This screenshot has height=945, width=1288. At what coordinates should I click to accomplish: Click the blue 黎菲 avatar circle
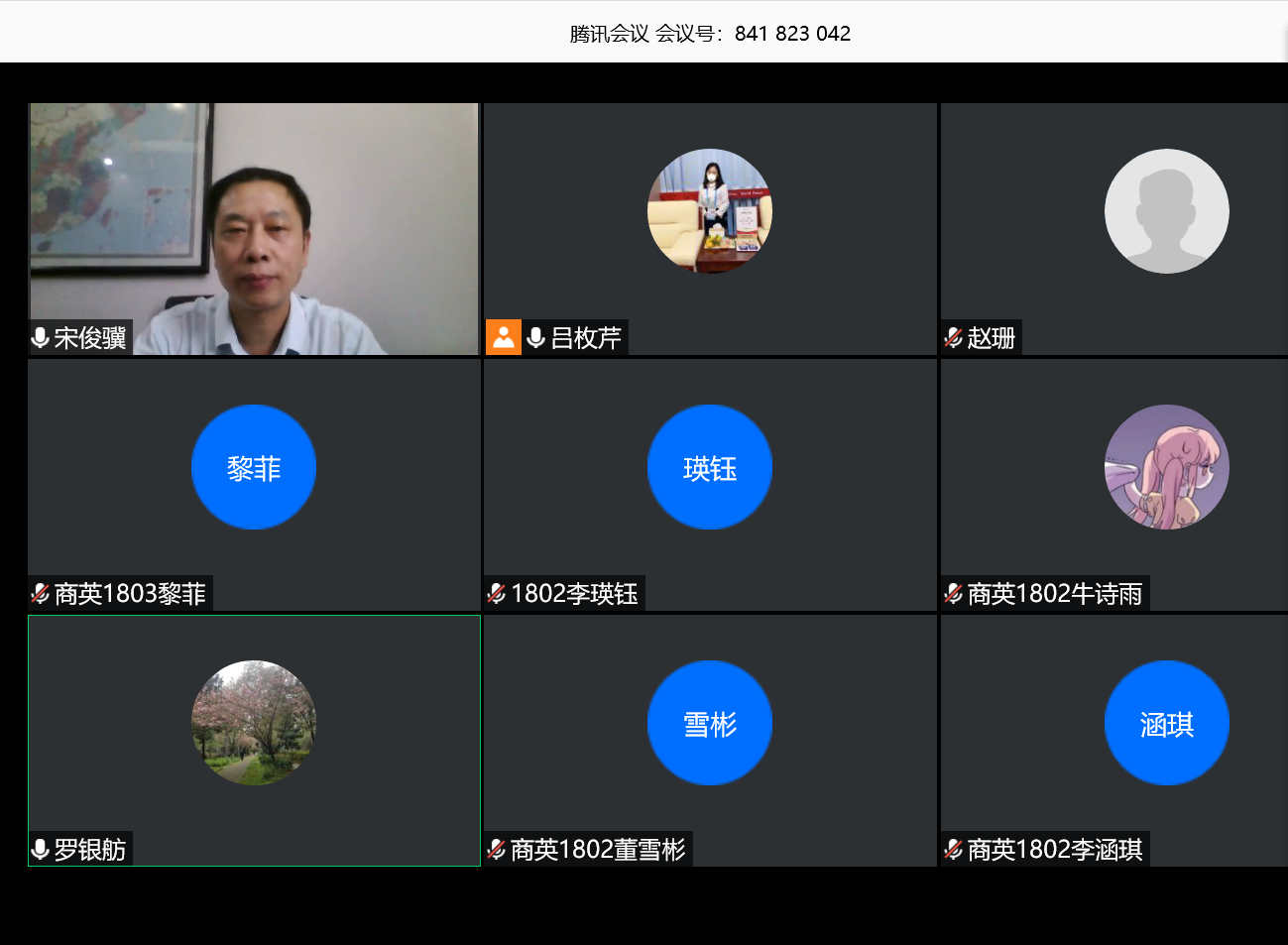pyautogui.click(x=254, y=467)
